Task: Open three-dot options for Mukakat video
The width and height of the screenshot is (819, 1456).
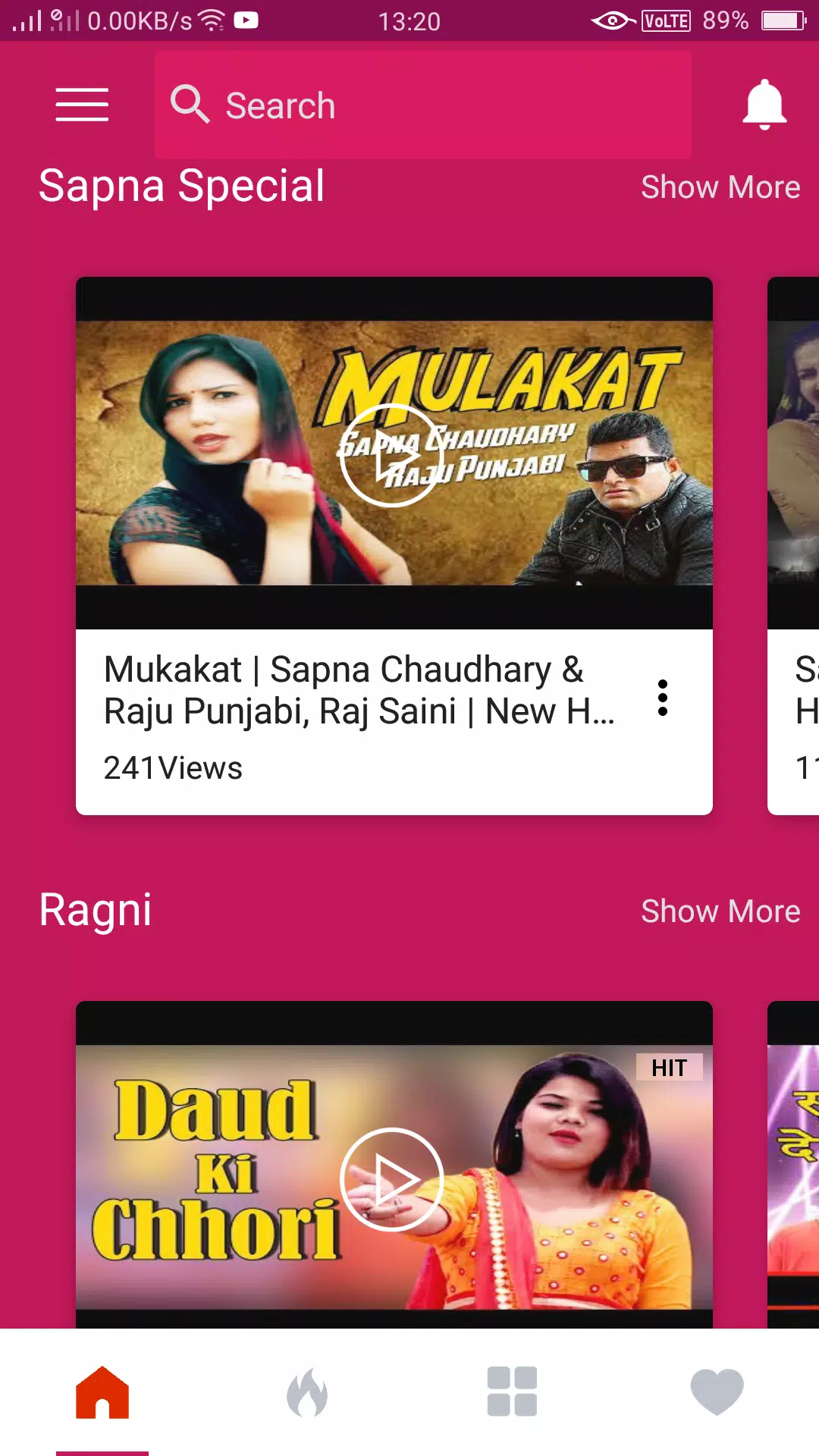Action: point(663,698)
